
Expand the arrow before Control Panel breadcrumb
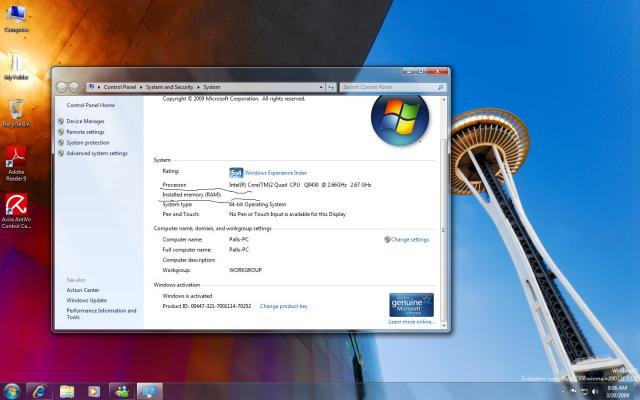pos(99,87)
